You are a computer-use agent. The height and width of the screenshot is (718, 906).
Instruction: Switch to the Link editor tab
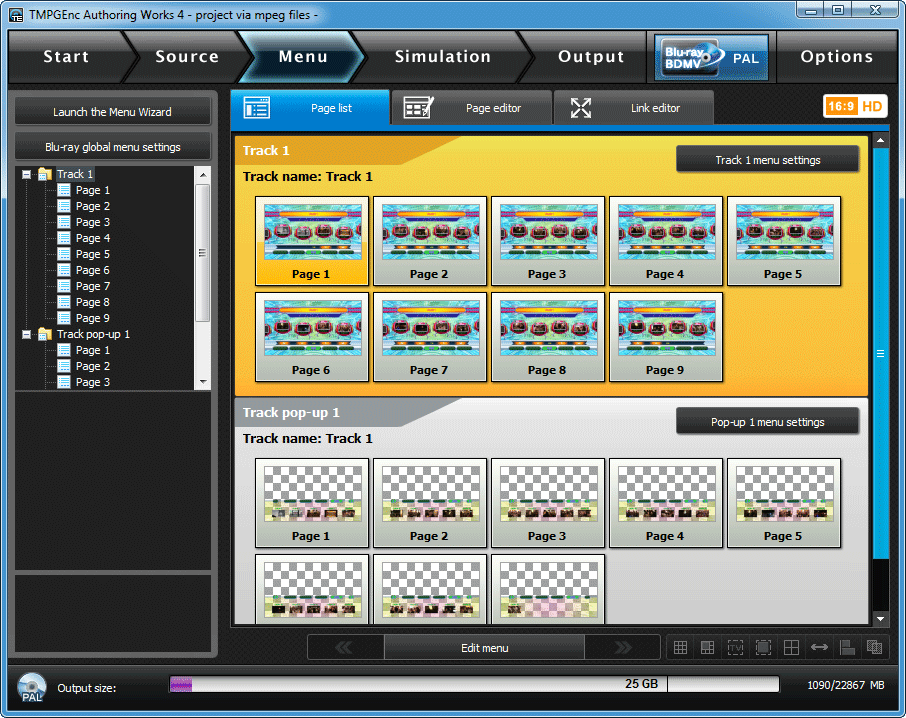pyautogui.click(x=634, y=108)
